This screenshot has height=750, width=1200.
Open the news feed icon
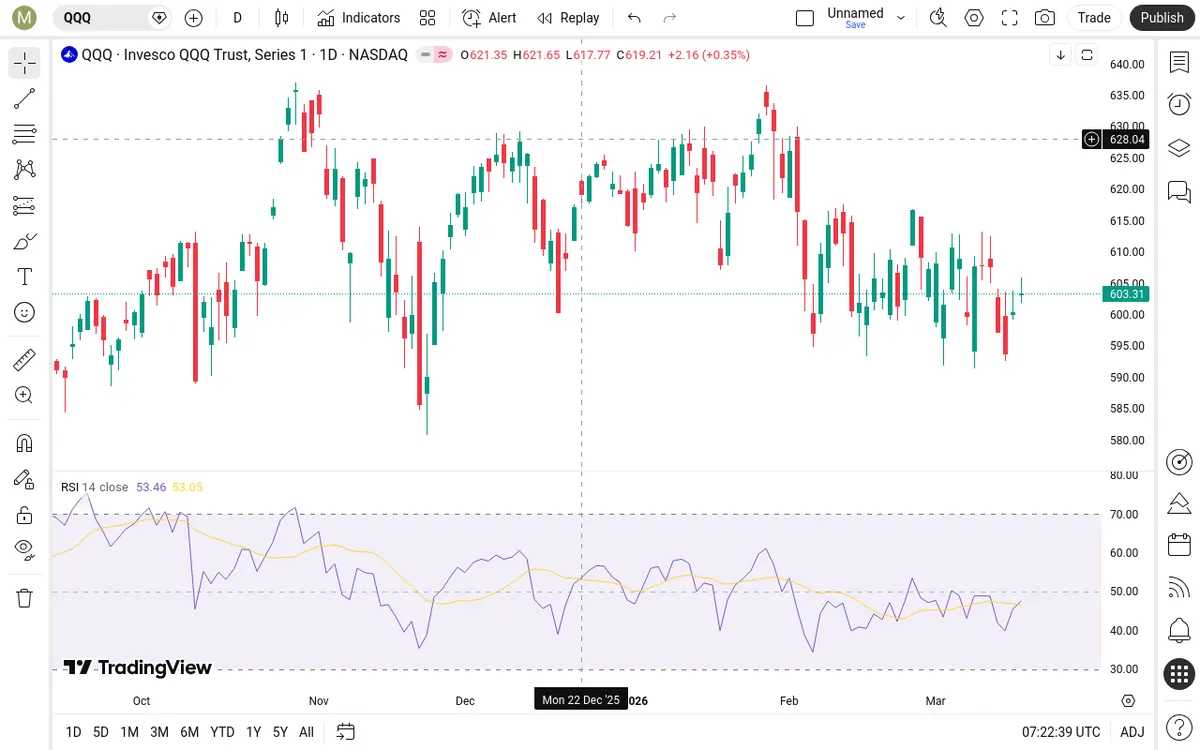click(x=1179, y=588)
